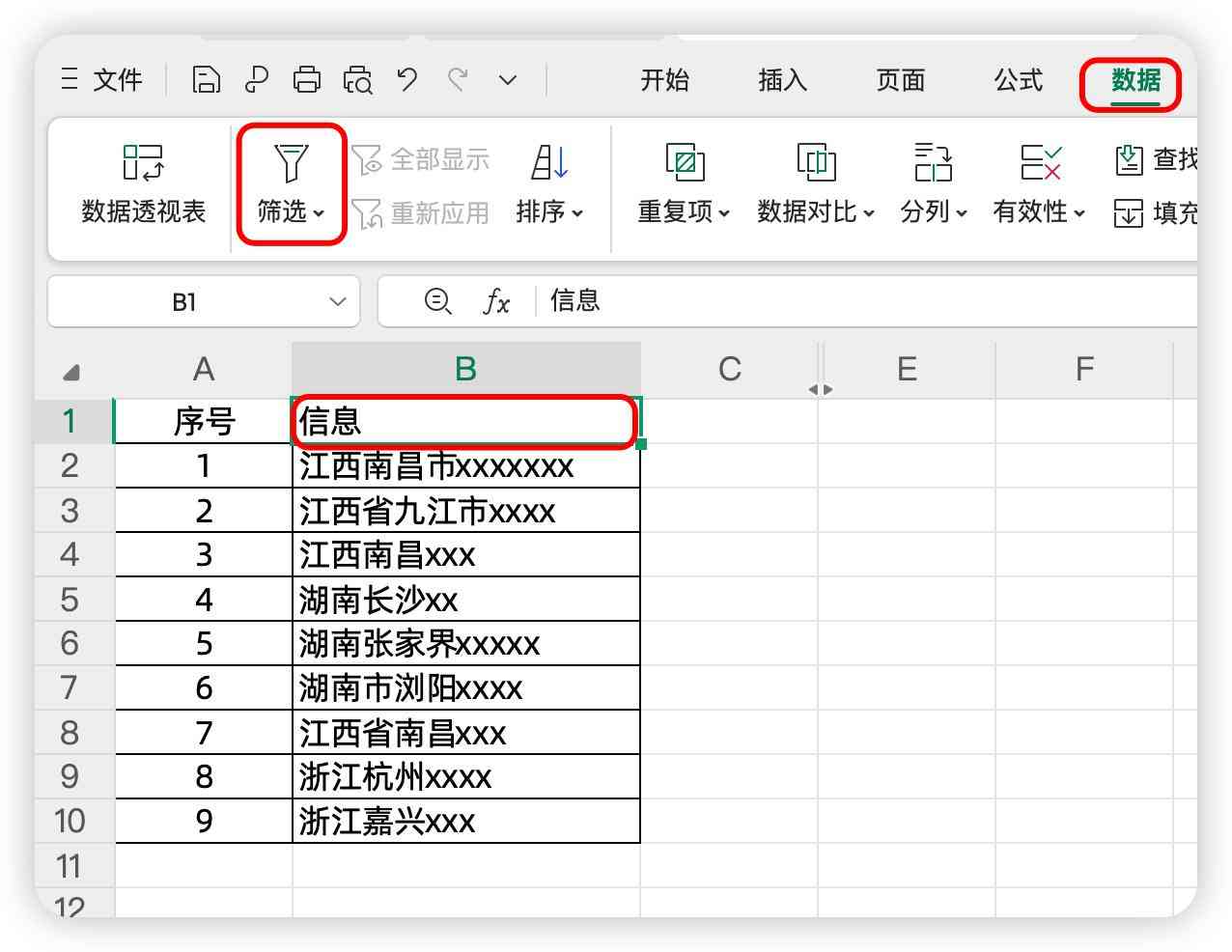Select the 分列 text-to-columns tool
Screen dimensions: 1232x952
[x=930, y=183]
